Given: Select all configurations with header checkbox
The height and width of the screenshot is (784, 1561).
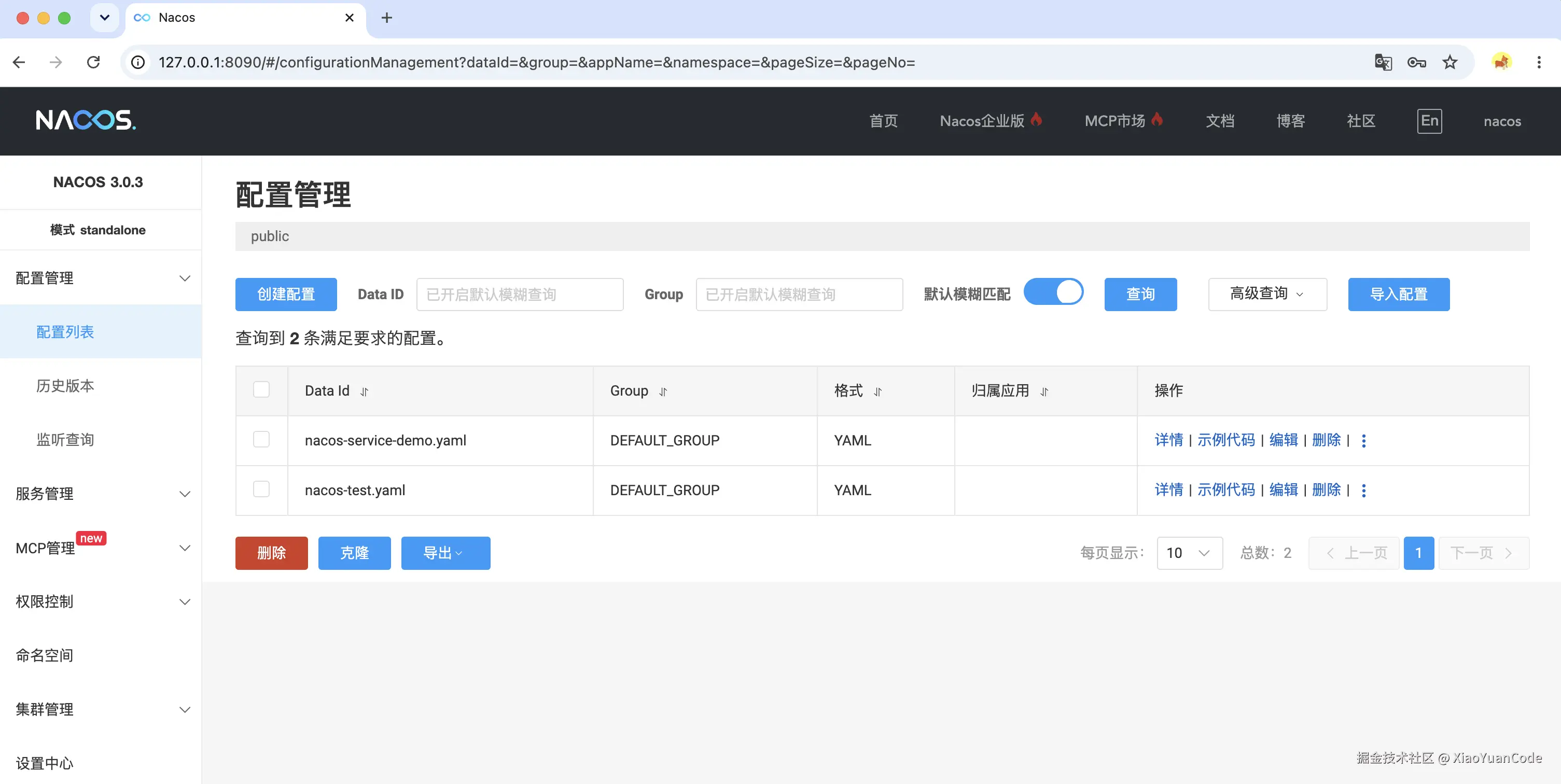Looking at the screenshot, I should point(261,389).
